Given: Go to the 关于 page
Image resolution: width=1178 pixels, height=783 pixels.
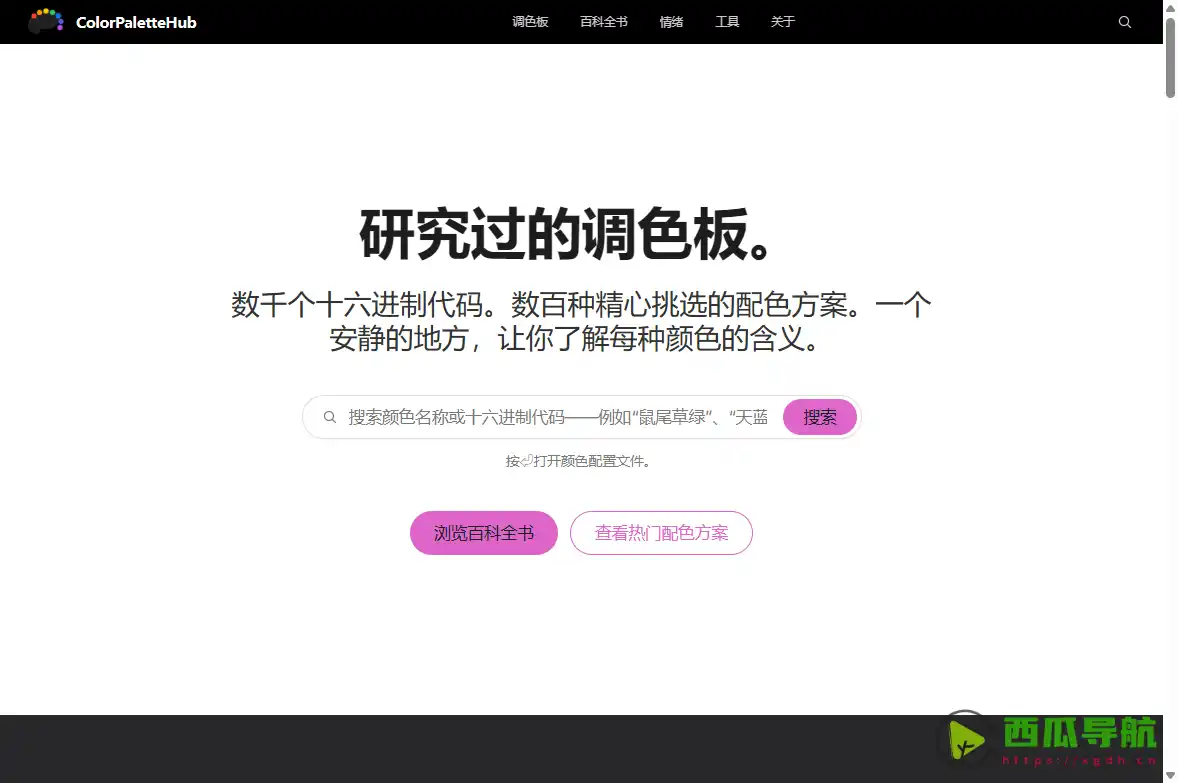Looking at the screenshot, I should pyautogui.click(x=783, y=22).
